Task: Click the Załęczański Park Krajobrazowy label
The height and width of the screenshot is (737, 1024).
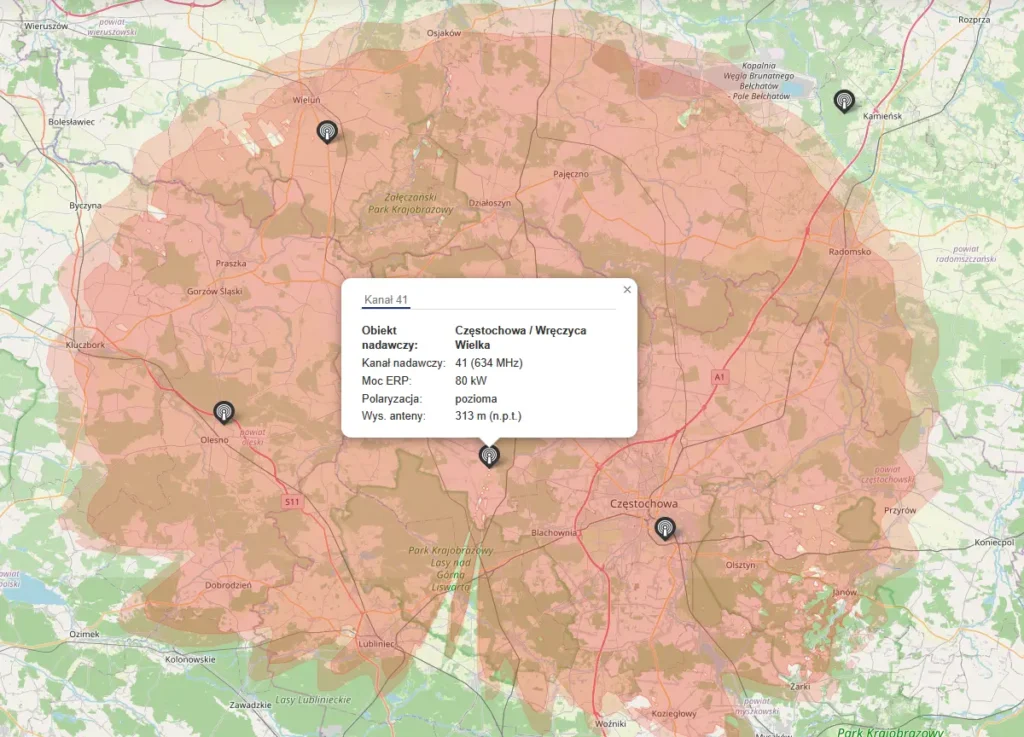Action: 418,204
